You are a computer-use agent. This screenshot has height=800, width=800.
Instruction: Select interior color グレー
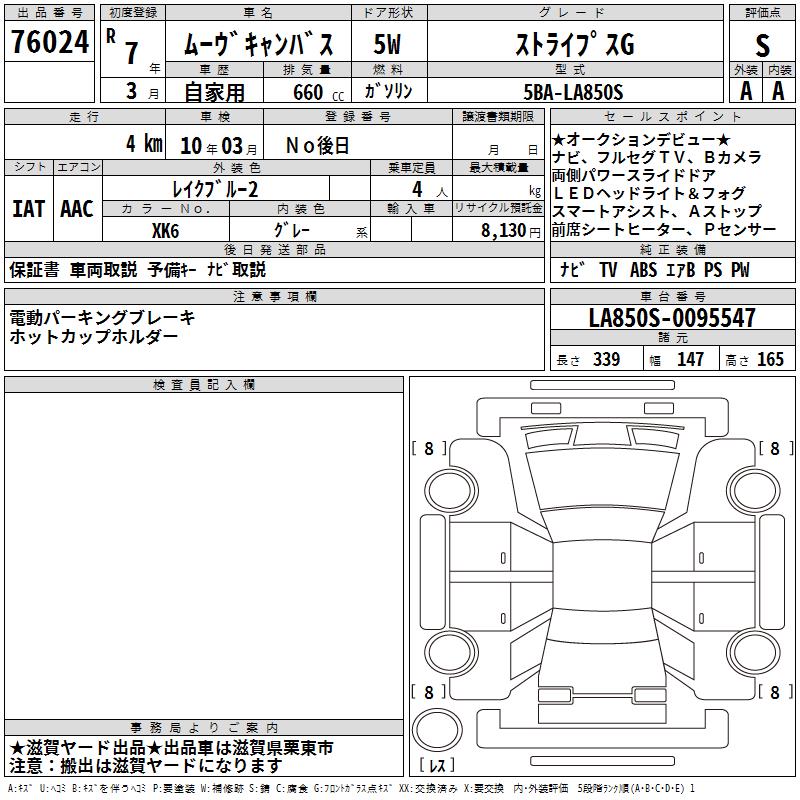click(292, 231)
